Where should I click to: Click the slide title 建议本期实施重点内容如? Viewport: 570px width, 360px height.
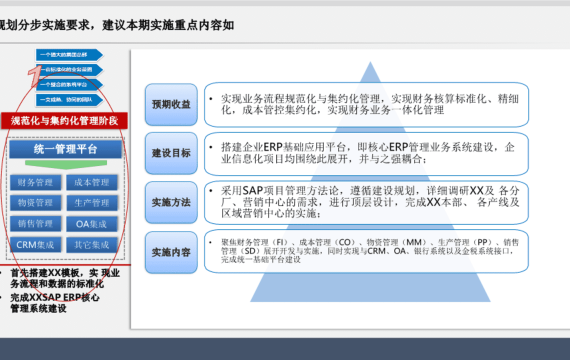168,25
